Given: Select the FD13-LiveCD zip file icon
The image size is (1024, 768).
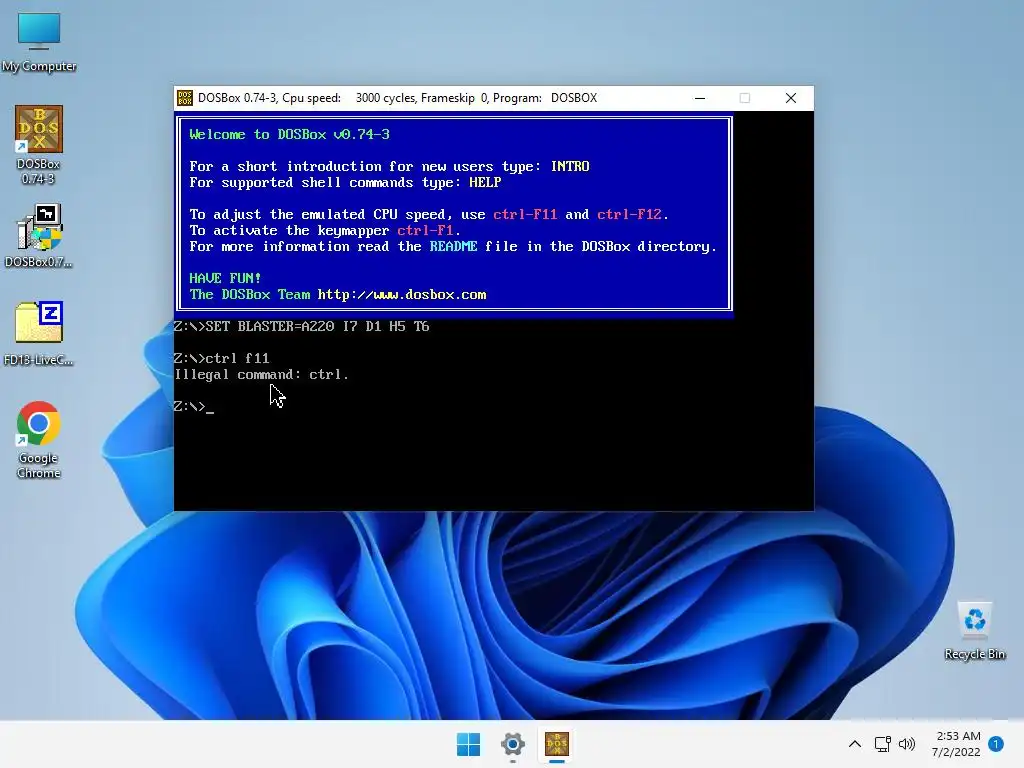Looking at the screenshot, I should (x=39, y=333).
